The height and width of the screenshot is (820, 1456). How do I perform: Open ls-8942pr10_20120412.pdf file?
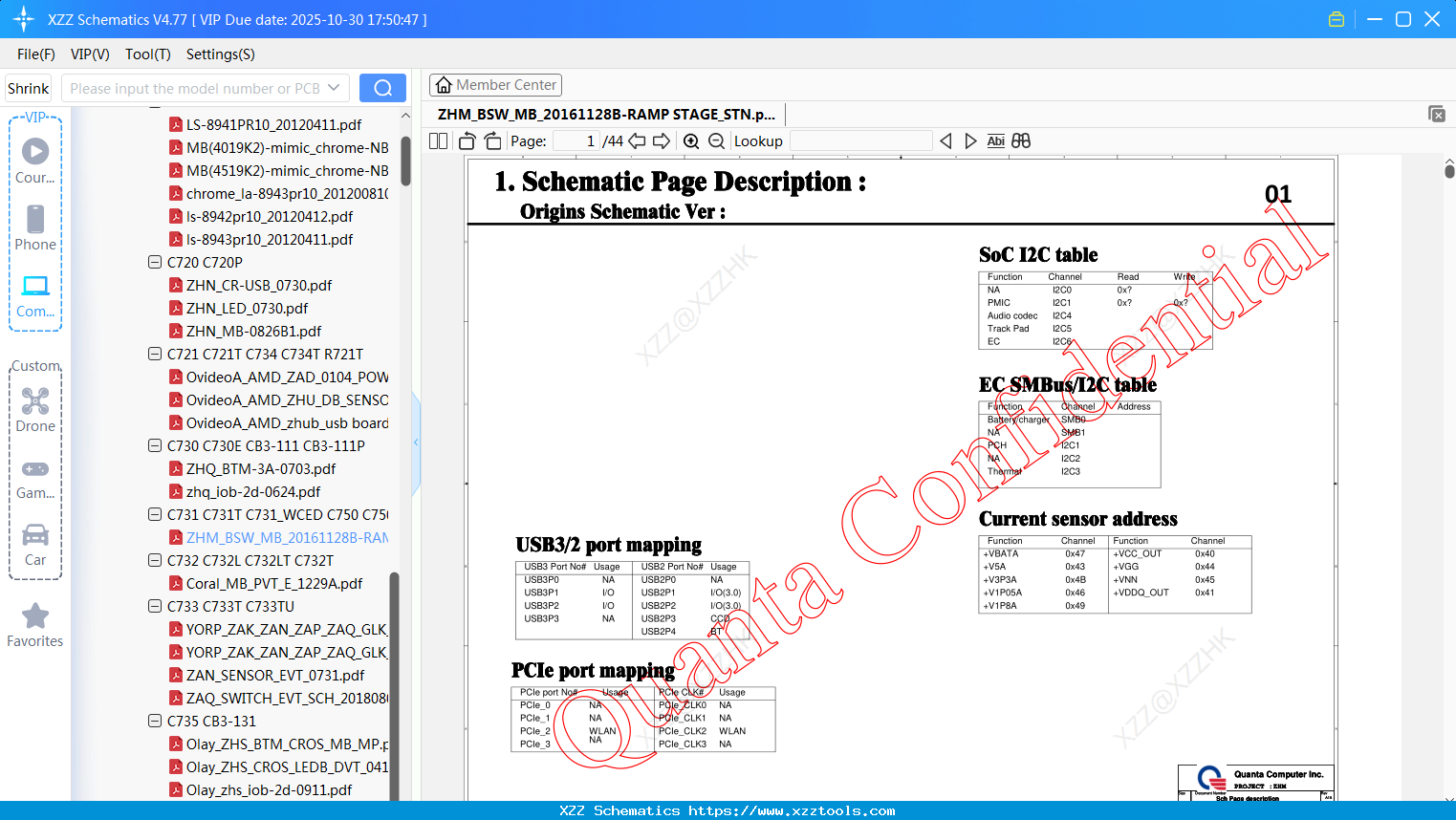tap(270, 216)
